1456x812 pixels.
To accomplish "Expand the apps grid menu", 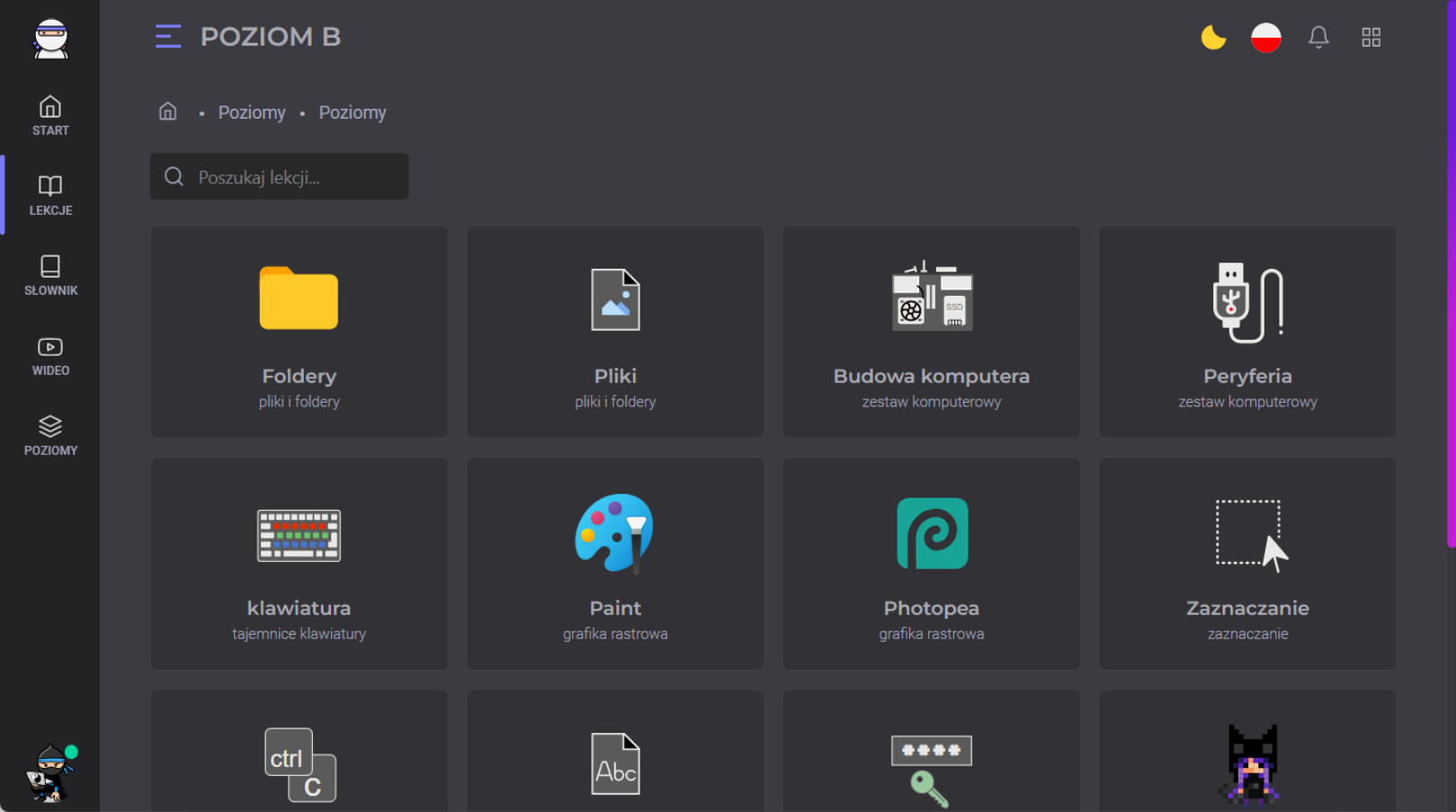I will tap(1371, 38).
